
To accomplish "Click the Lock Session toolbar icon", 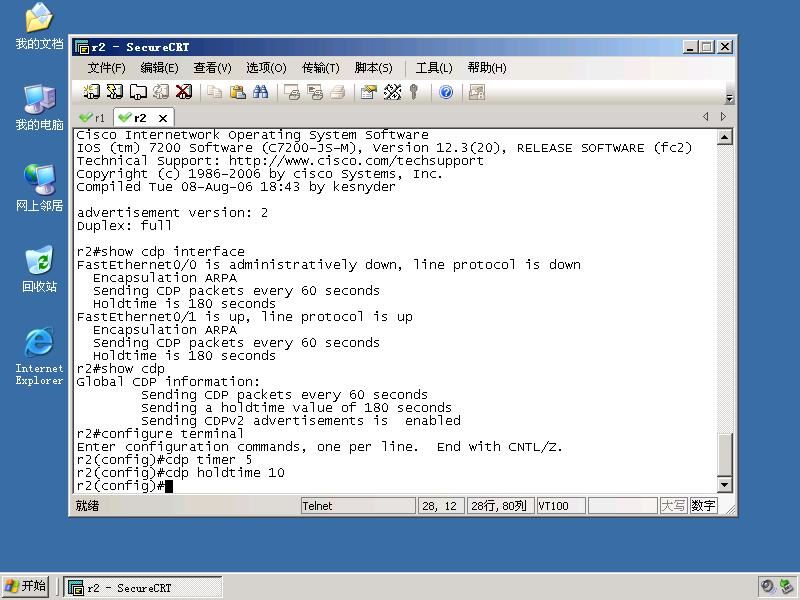I will (477, 92).
